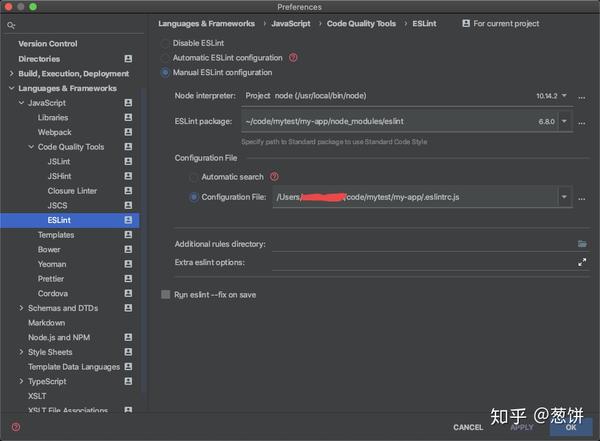Viewport: 600px width, 441px height.
Task: Click project-level icon next to Webpack
Action: click(128, 132)
